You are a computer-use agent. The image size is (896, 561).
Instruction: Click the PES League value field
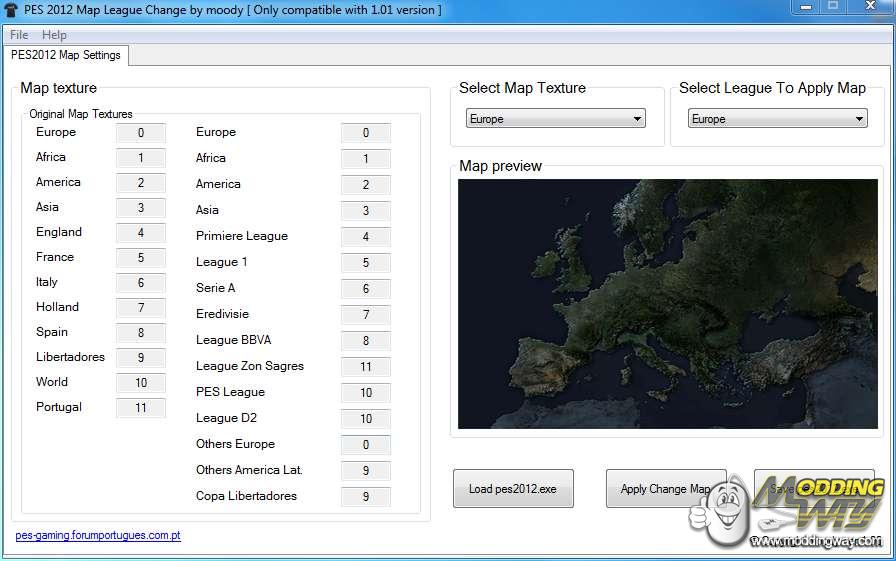coord(365,393)
